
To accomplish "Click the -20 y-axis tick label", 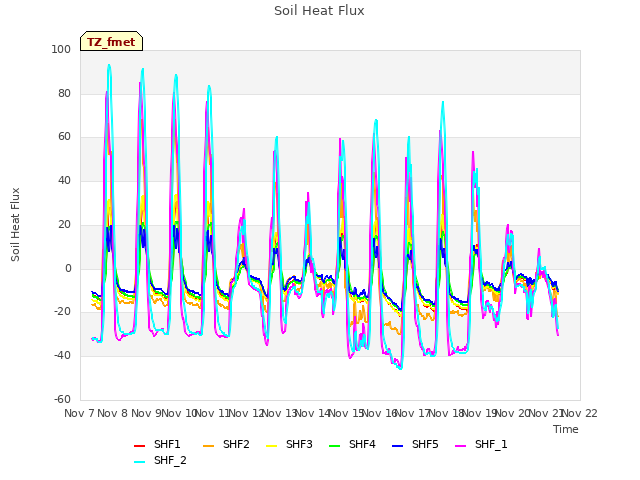I will 62,312.
